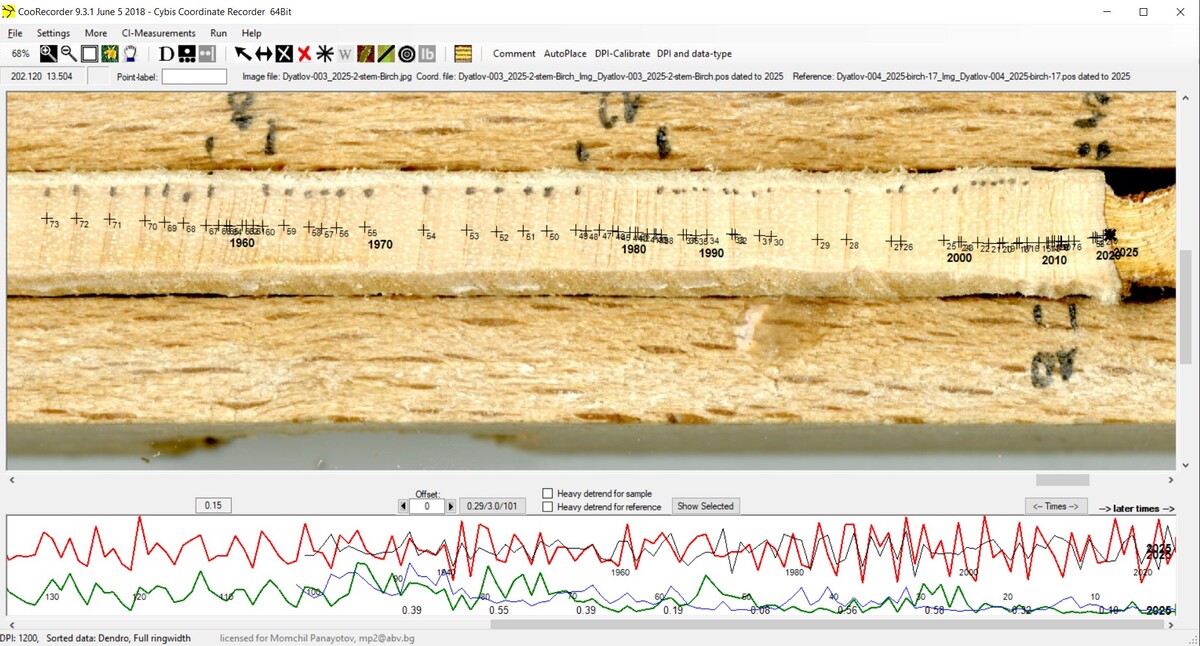This screenshot has width=1200, height=646.
Task: Click the red X delete point icon
Action: (x=304, y=53)
